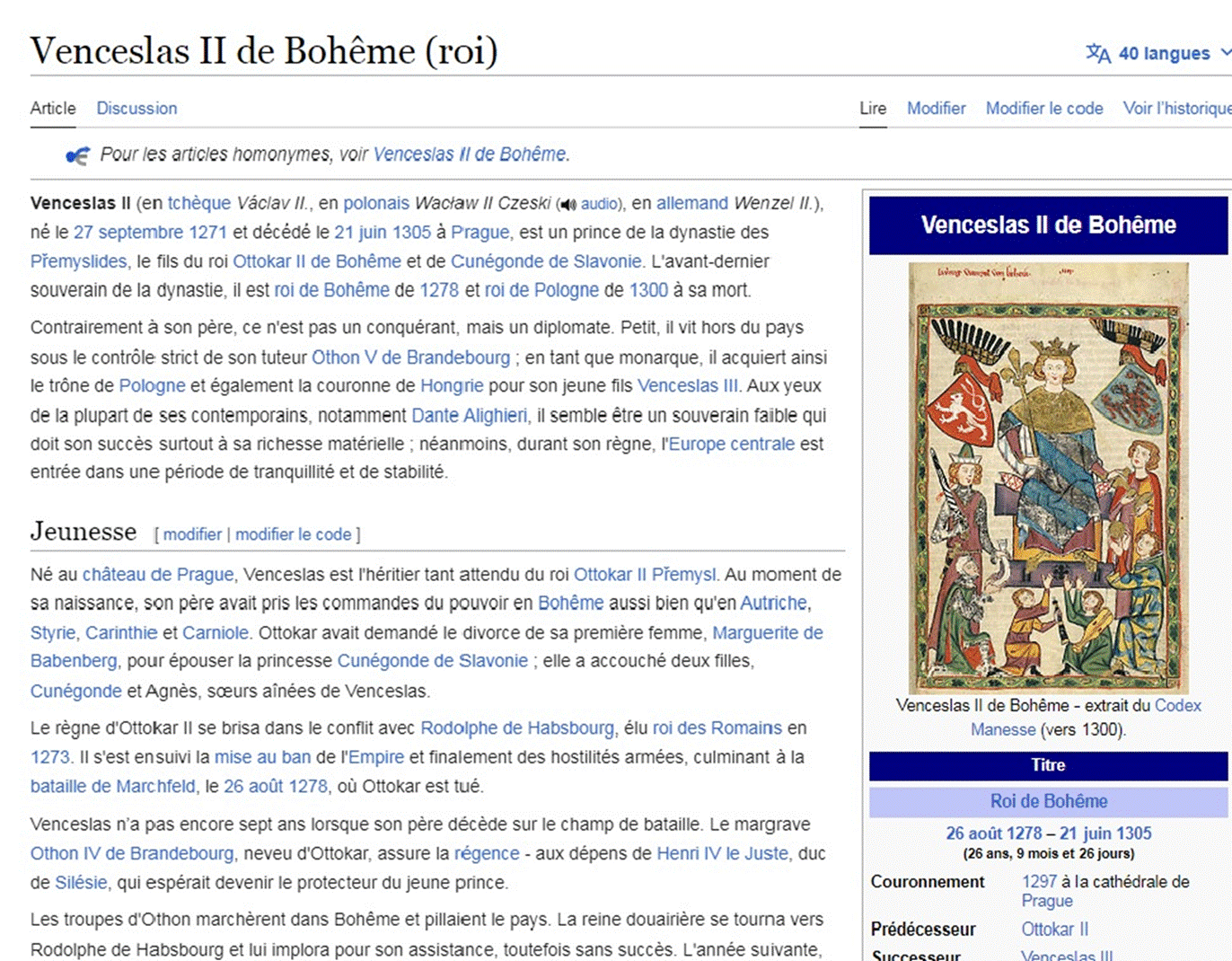Viewport: 1232px width, 961px height.
Task: Open the 1297 coronation year link
Action: pos(1040,882)
